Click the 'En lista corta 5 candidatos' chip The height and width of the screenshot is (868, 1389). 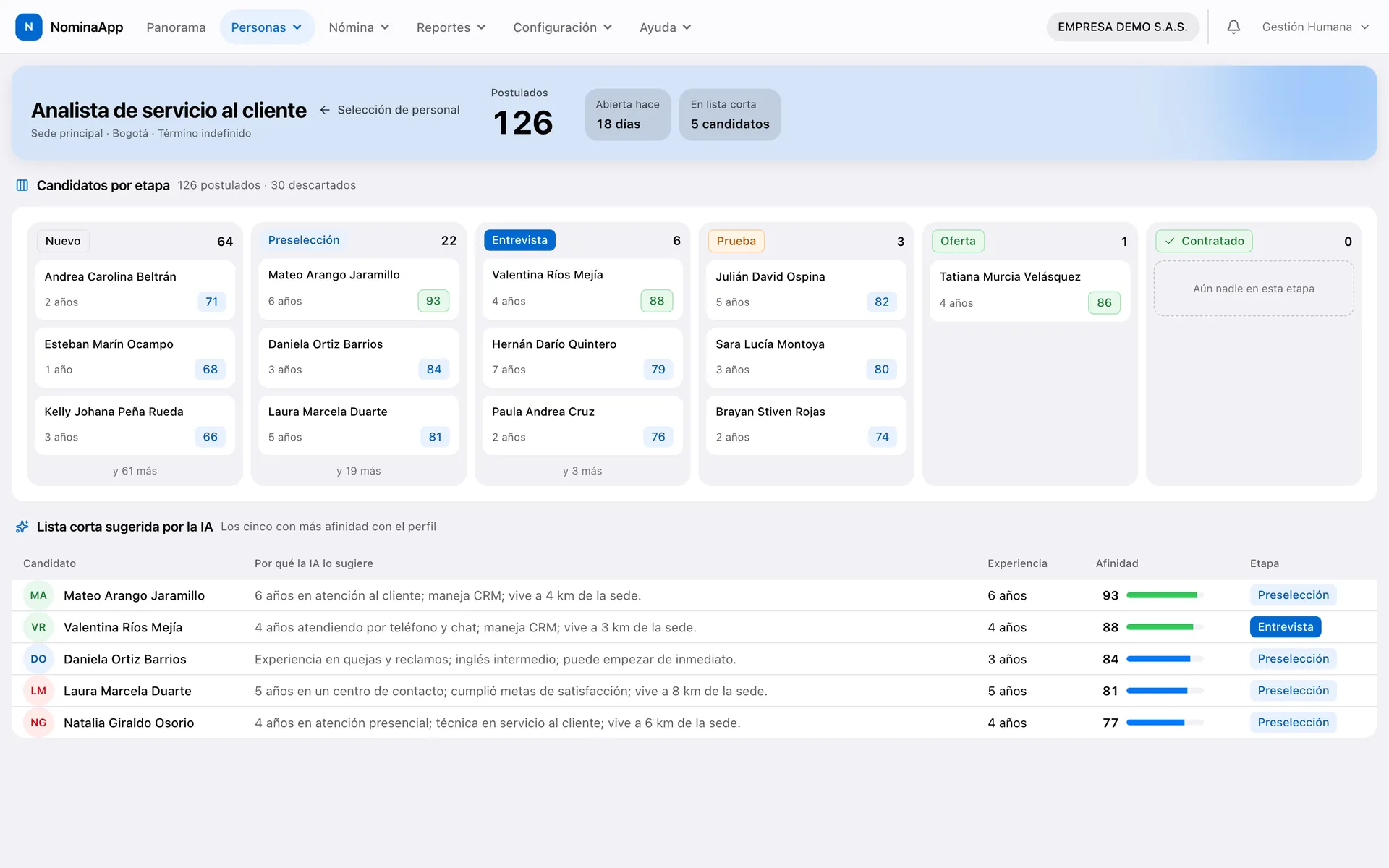click(x=730, y=114)
